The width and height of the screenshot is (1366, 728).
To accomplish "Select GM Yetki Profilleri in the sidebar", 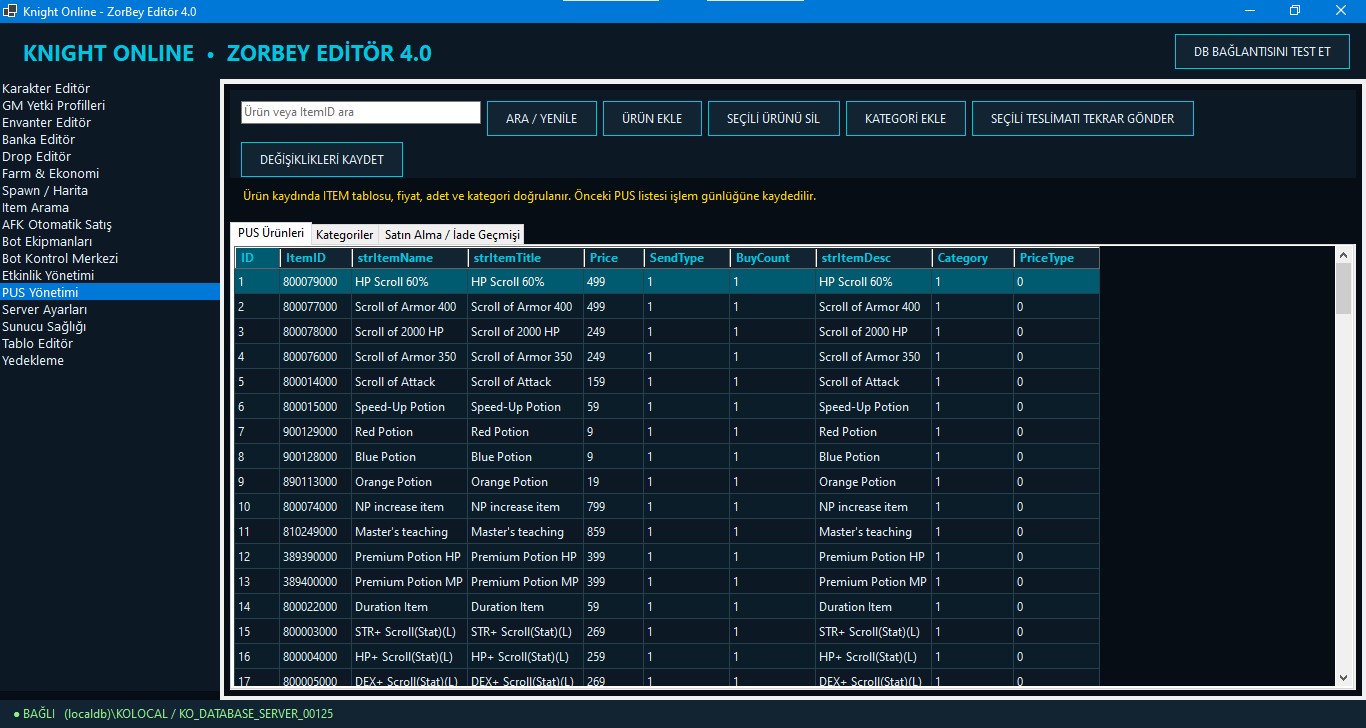I will click(110, 106).
